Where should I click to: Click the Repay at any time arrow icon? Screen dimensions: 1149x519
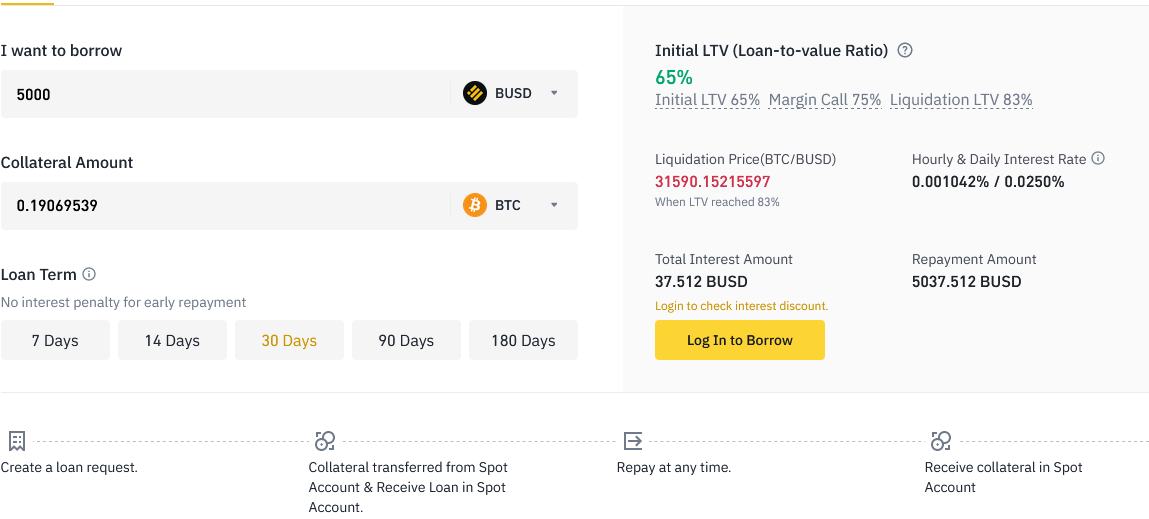[x=633, y=441]
